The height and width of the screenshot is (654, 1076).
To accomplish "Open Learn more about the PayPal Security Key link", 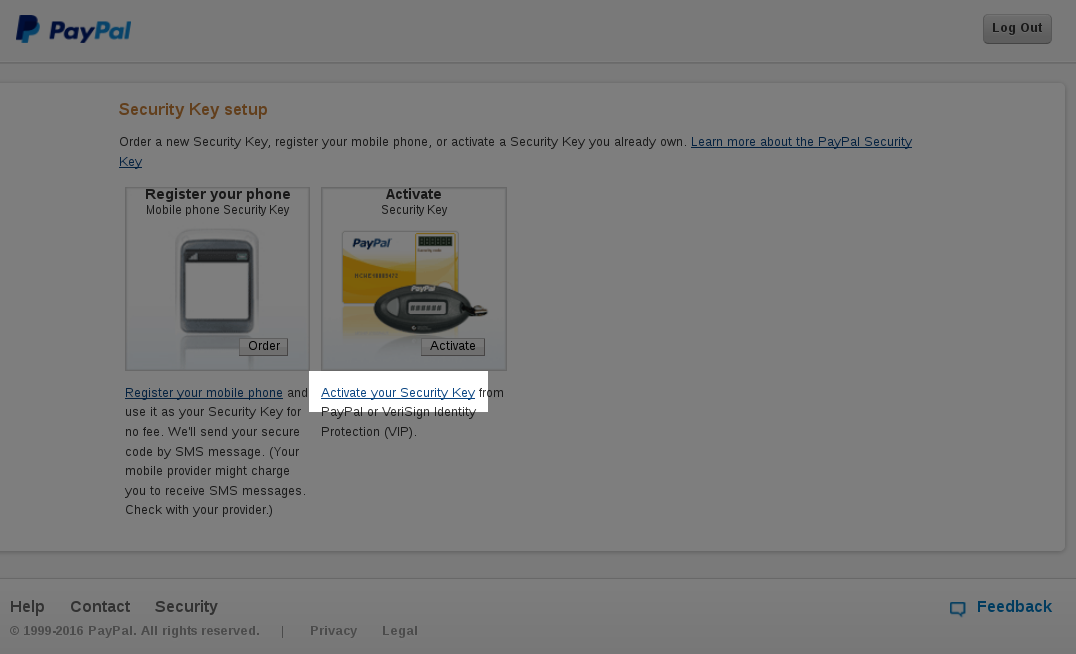I will tap(801, 142).
